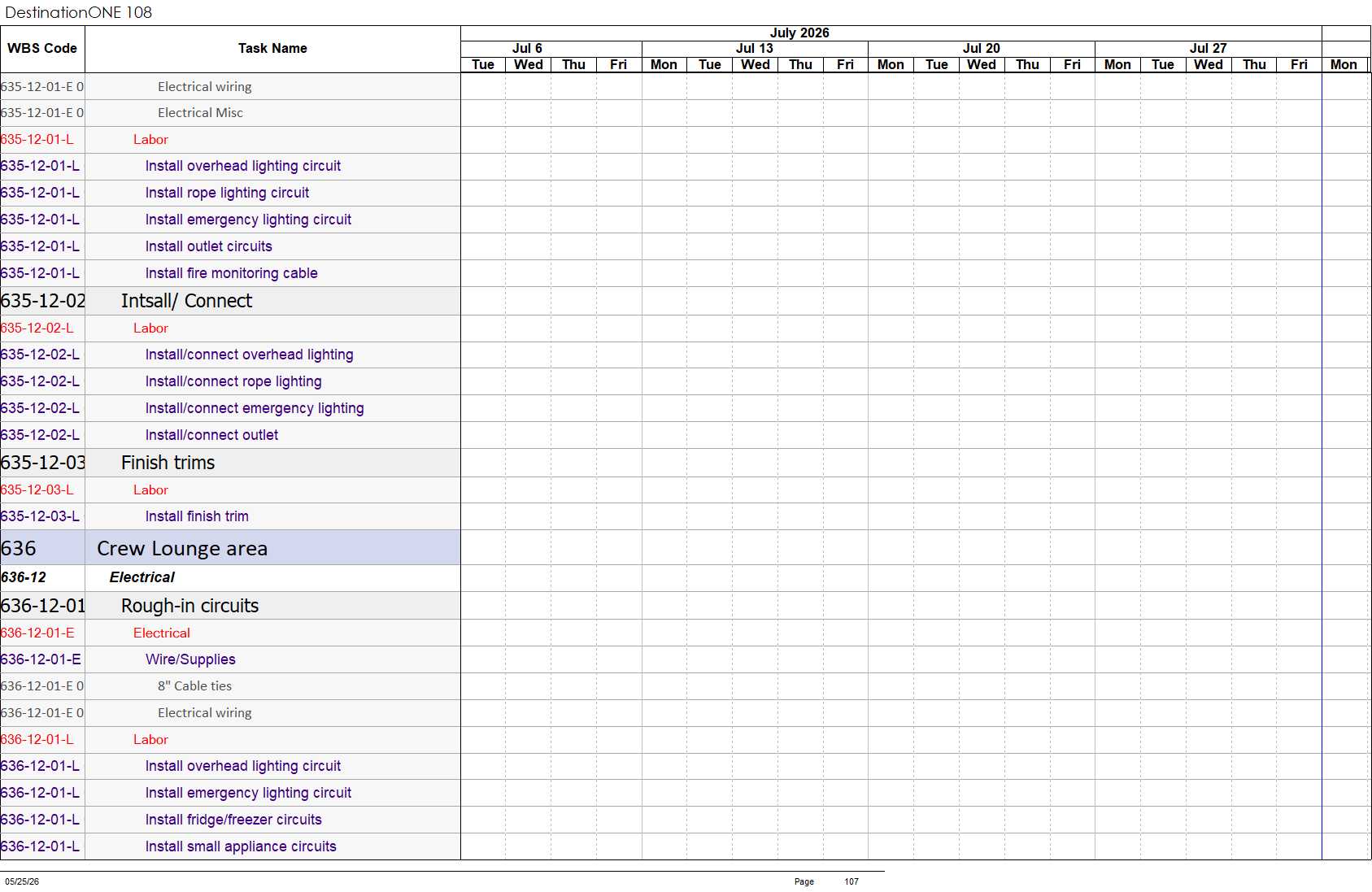This screenshot has height=892, width=1372.
Task: Select Install/connect outlet task
Action: tap(230, 436)
